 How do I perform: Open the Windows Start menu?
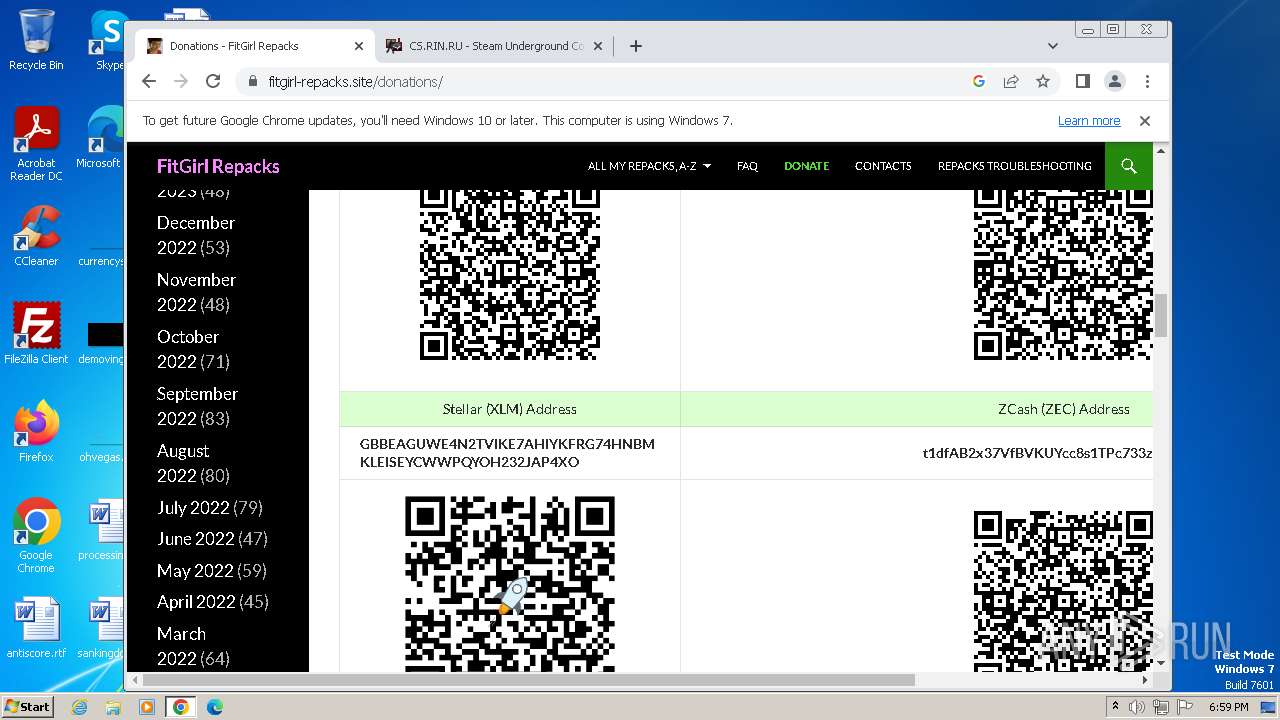click(x=27, y=706)
